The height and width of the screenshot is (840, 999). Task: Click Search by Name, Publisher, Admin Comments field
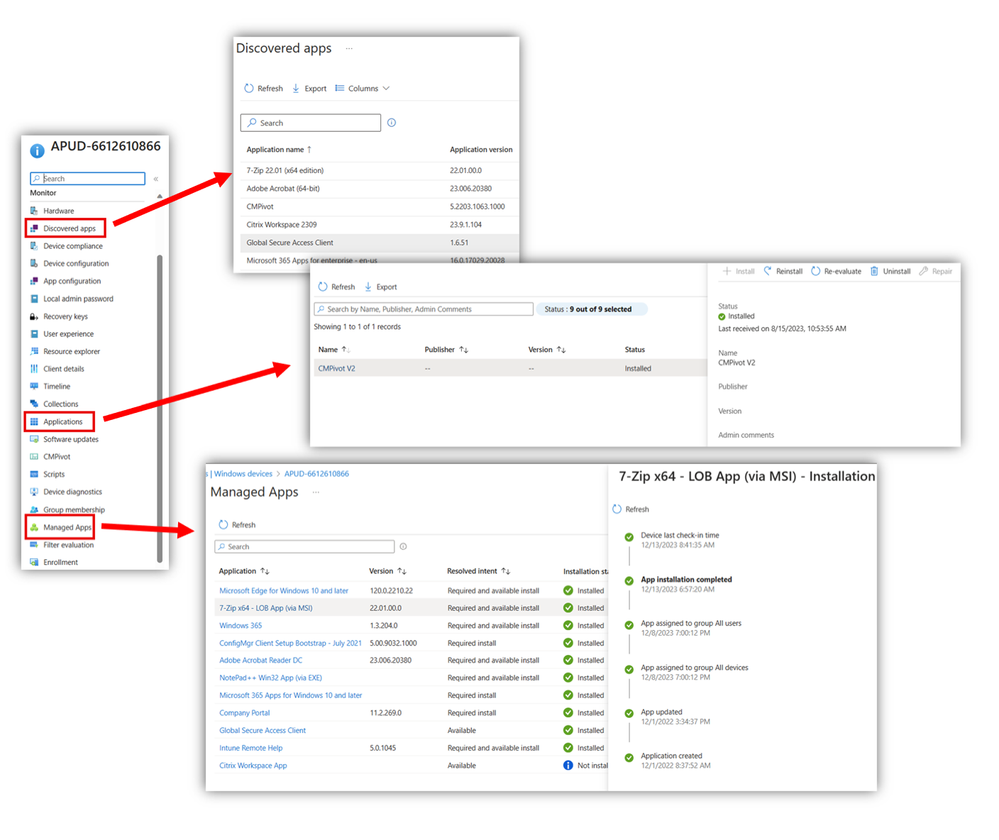[x=423, y=309]
